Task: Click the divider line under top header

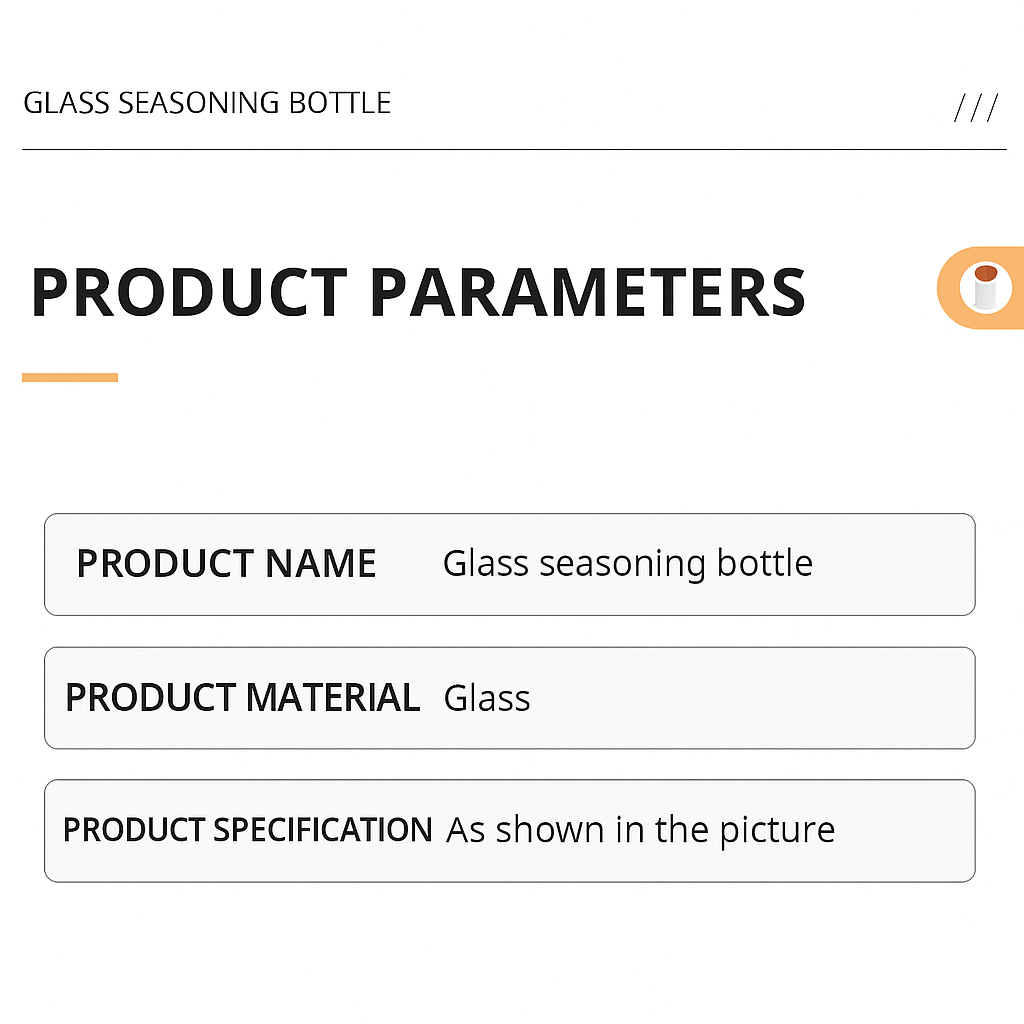Action: coord(514,149)
